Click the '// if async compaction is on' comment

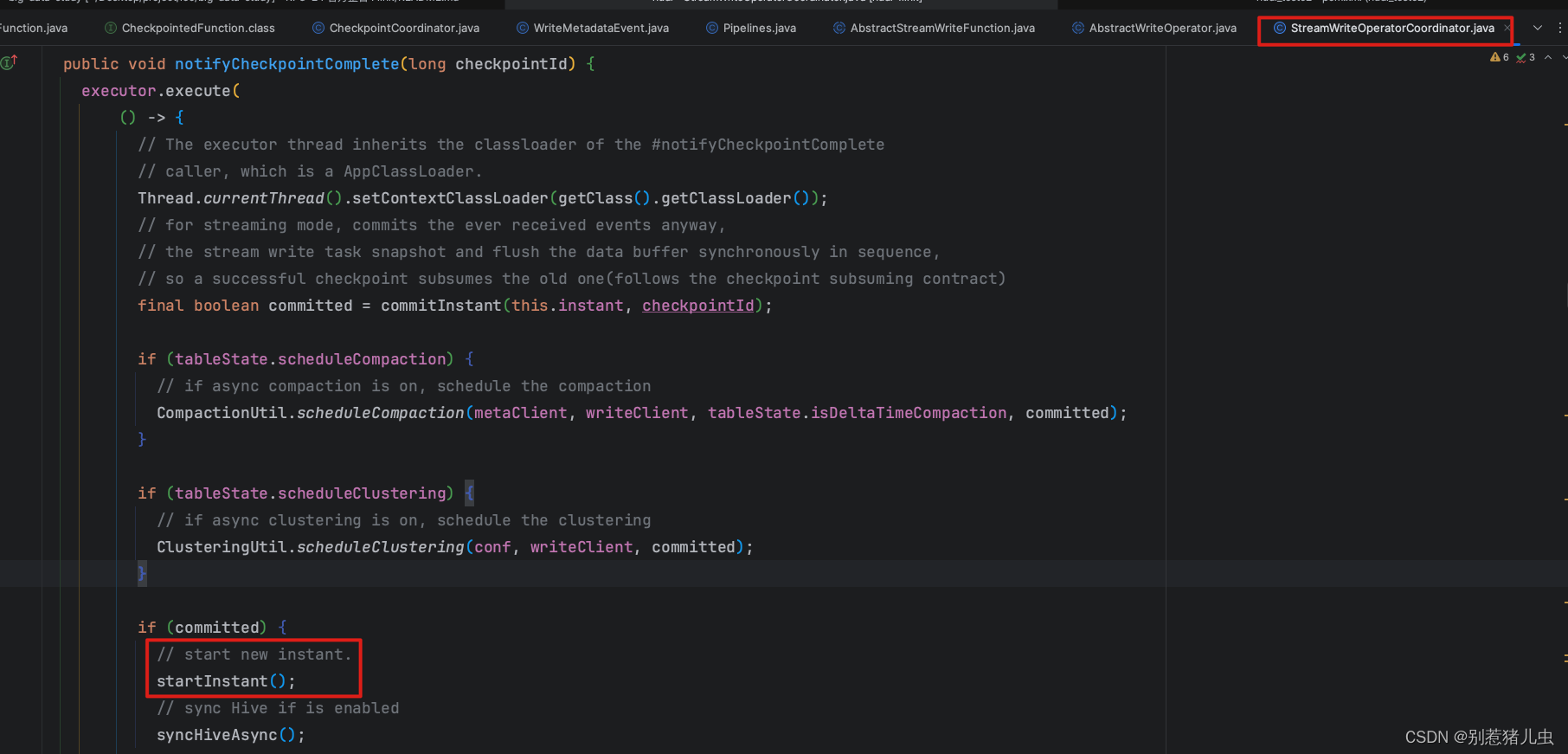click(x=404, y=386)
